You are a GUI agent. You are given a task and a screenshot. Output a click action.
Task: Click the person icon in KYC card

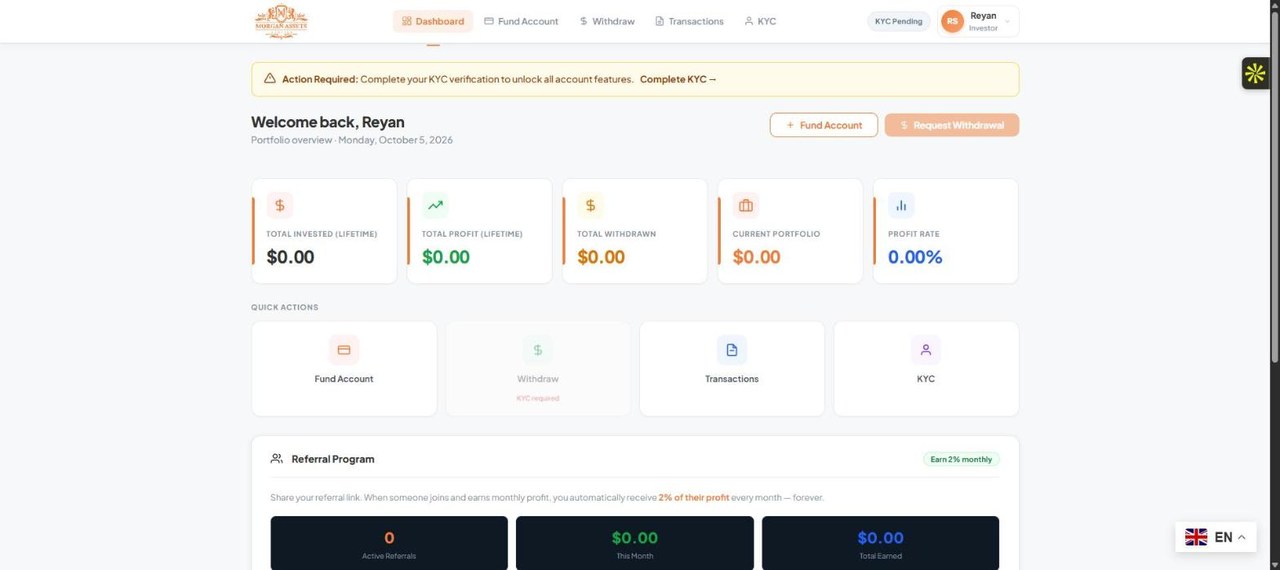pos(926,350)
